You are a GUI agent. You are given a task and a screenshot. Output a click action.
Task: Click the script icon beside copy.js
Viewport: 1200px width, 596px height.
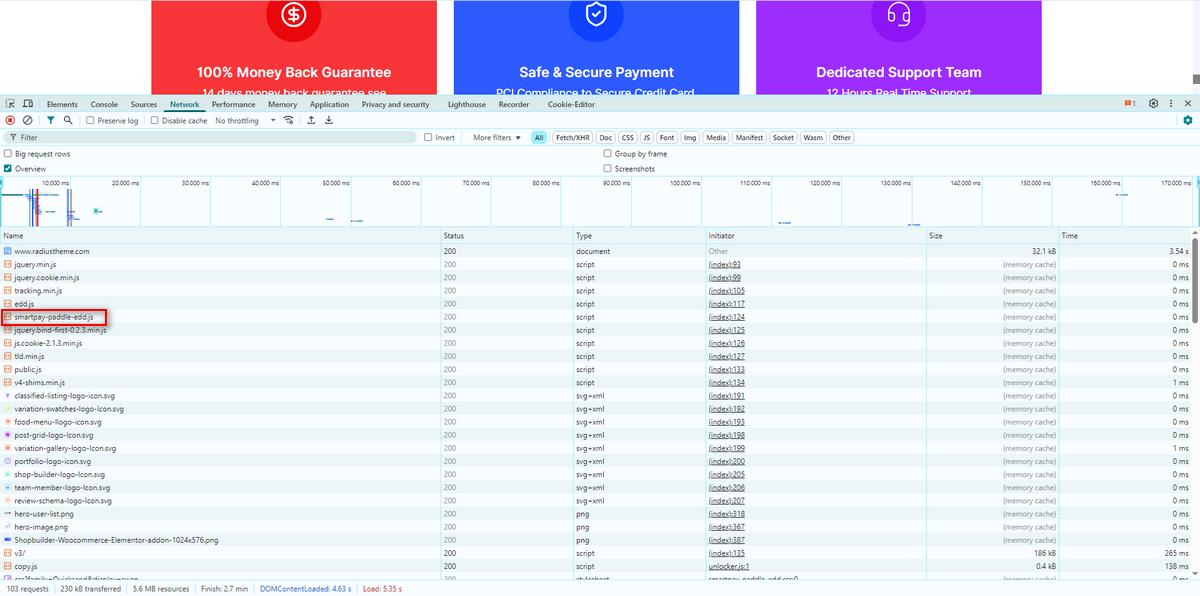(8, 566)
